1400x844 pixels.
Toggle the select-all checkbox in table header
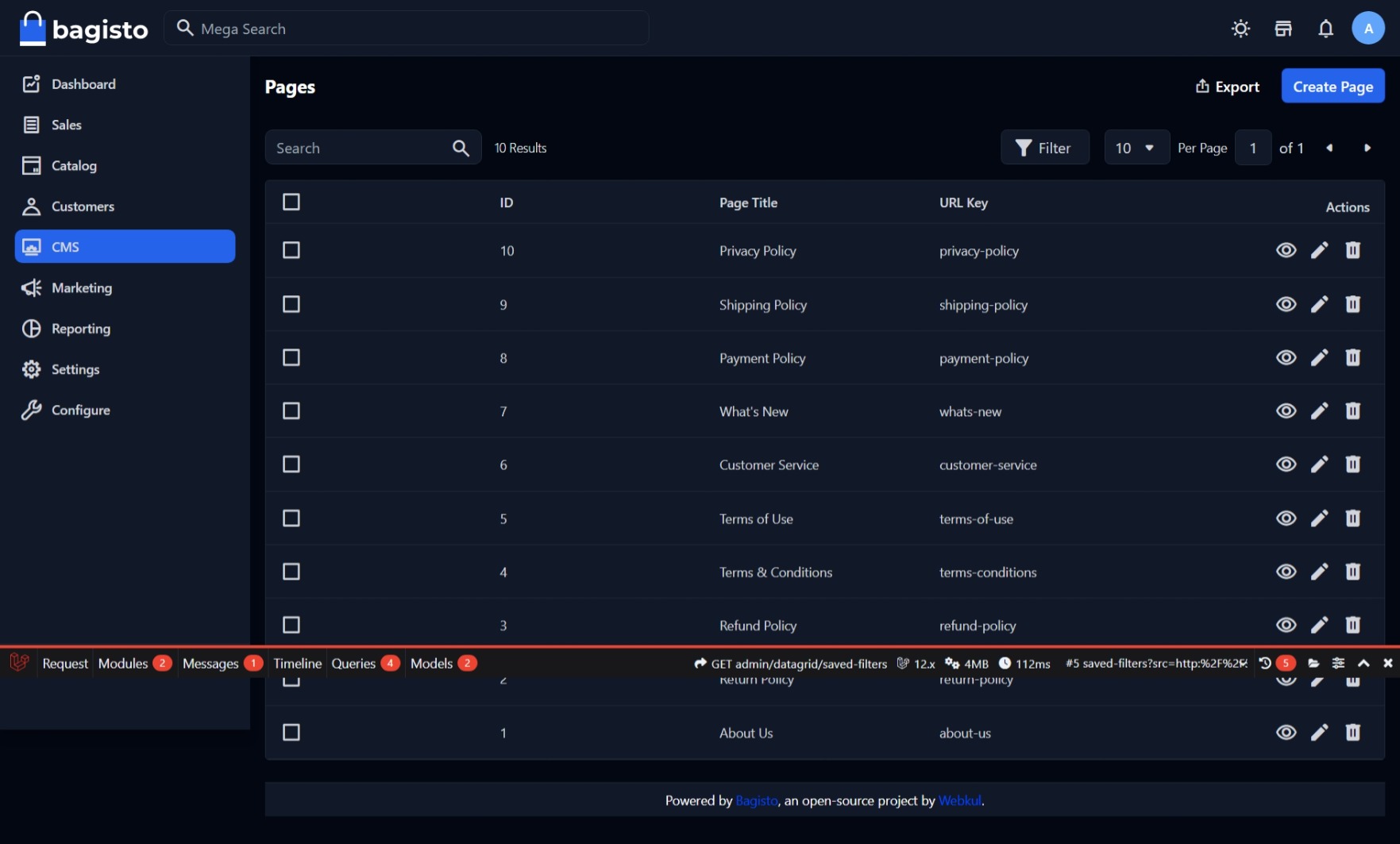click(291, 202)
